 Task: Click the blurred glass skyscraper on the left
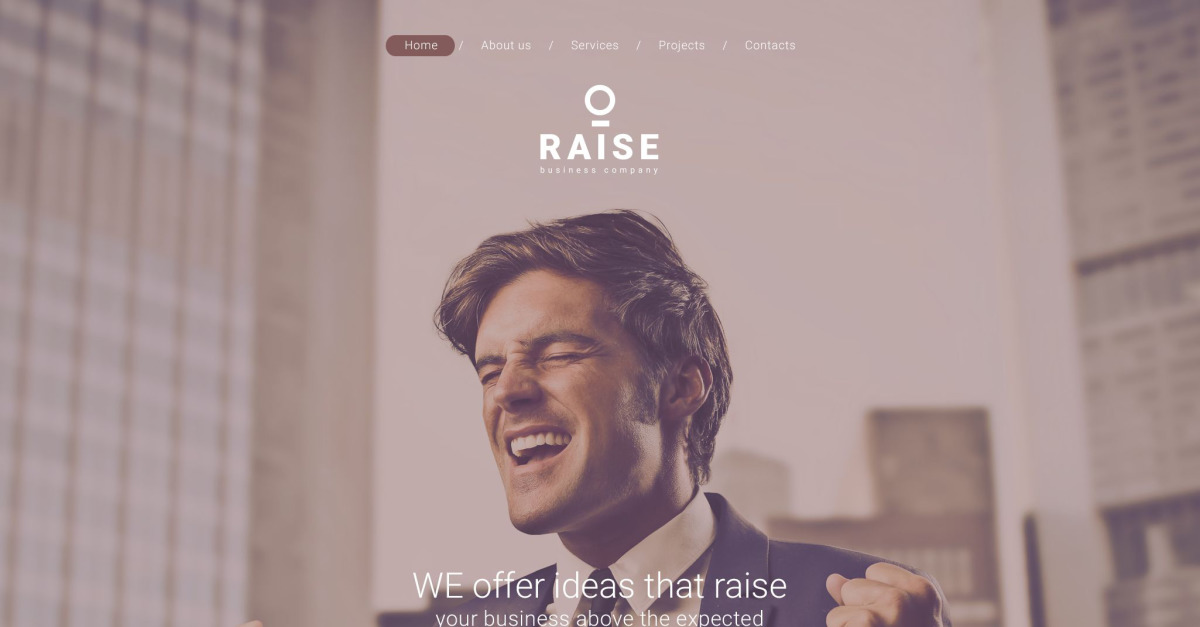pyautogui.click(x=130, y=313)
